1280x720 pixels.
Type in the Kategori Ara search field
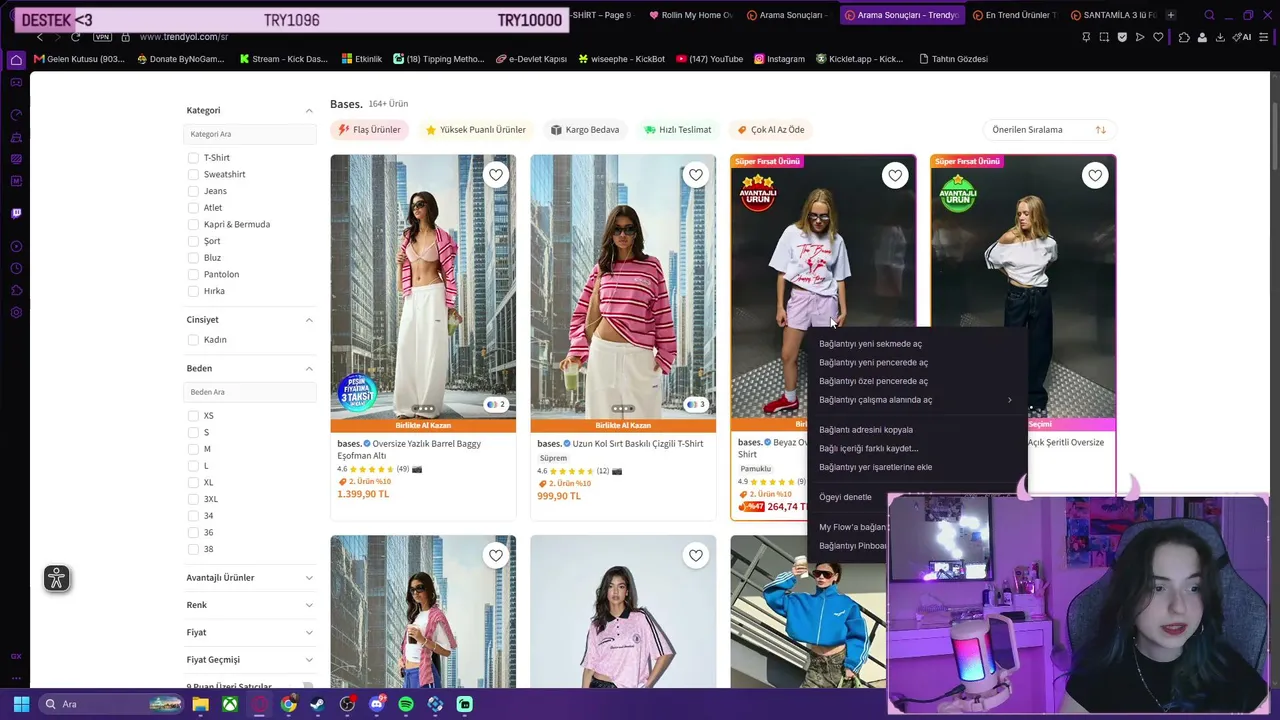250,134
